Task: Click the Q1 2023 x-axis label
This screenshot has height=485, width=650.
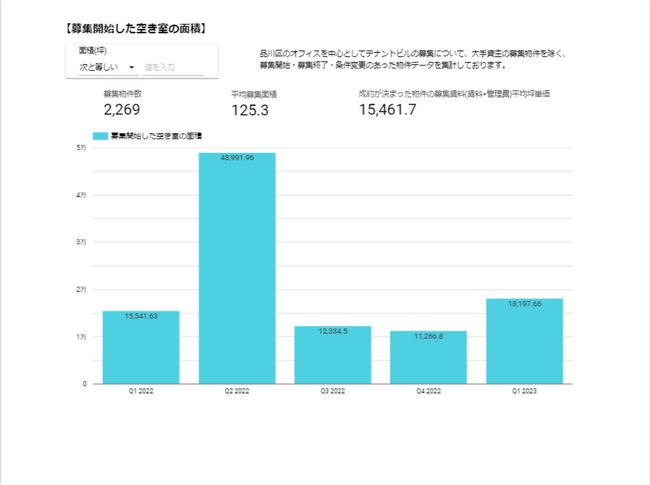Action: coord(524,392)
